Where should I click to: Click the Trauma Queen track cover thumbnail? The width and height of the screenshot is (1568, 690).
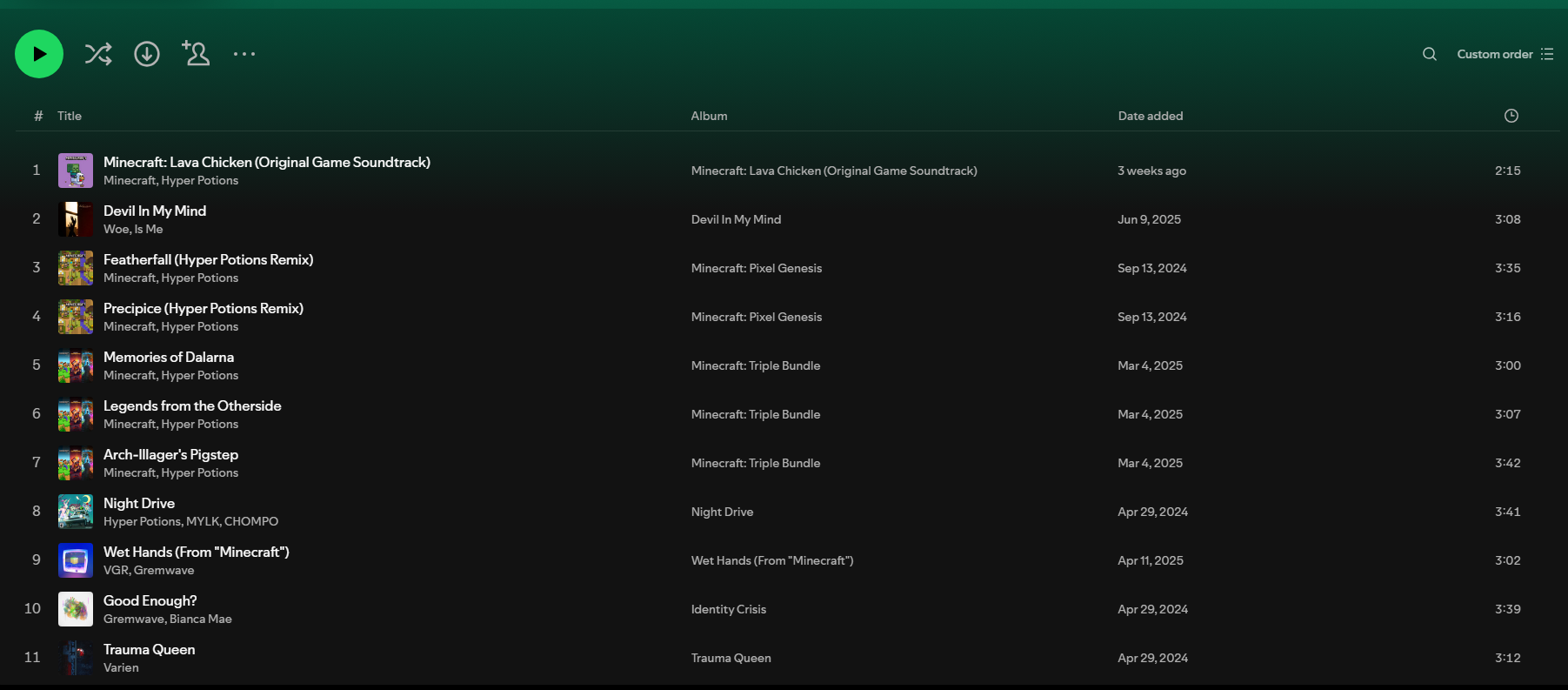(76, 658)
